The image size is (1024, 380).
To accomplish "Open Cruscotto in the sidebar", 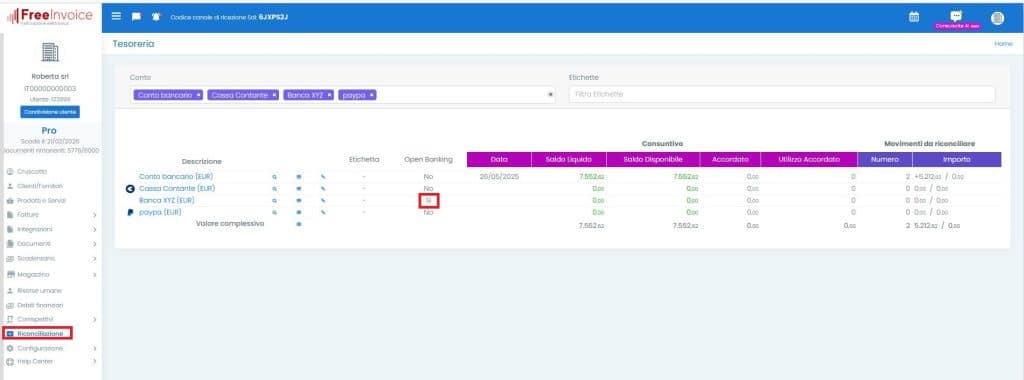I will [x=27, y=171].
